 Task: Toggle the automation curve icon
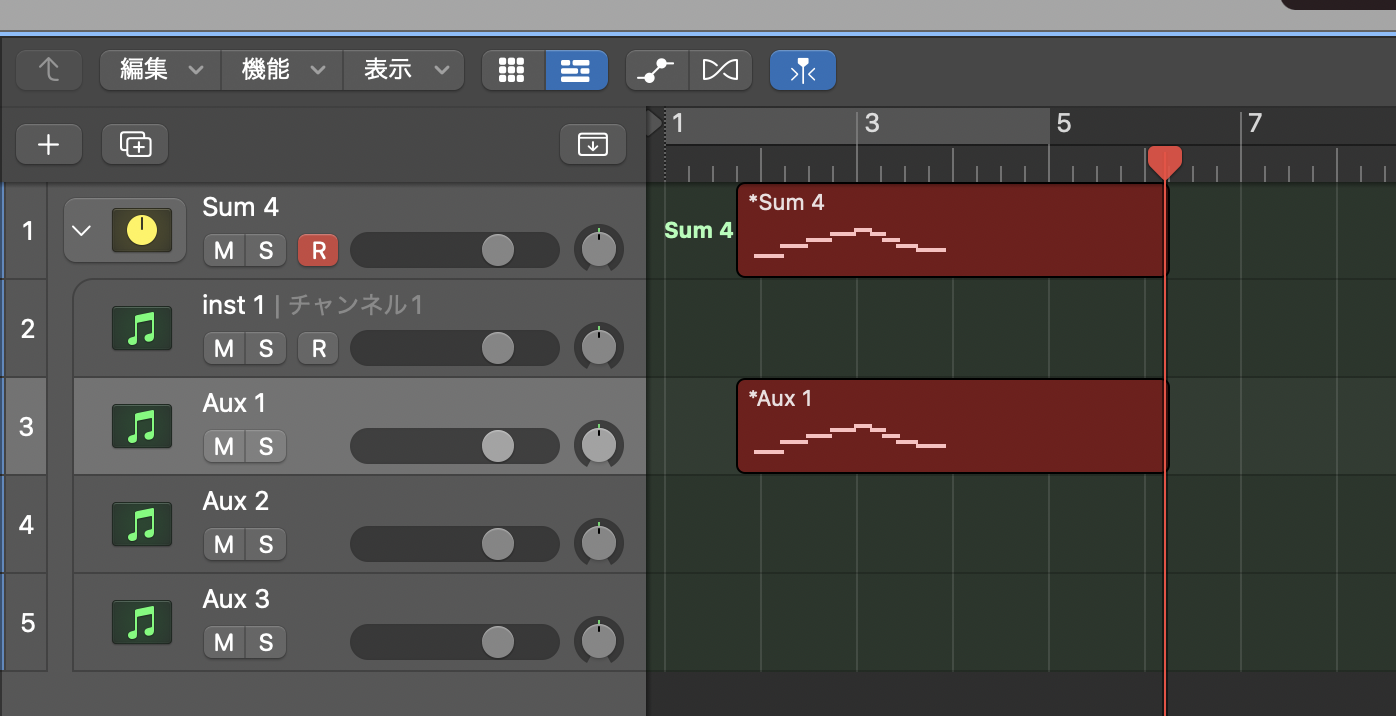(x=657, y=70)
